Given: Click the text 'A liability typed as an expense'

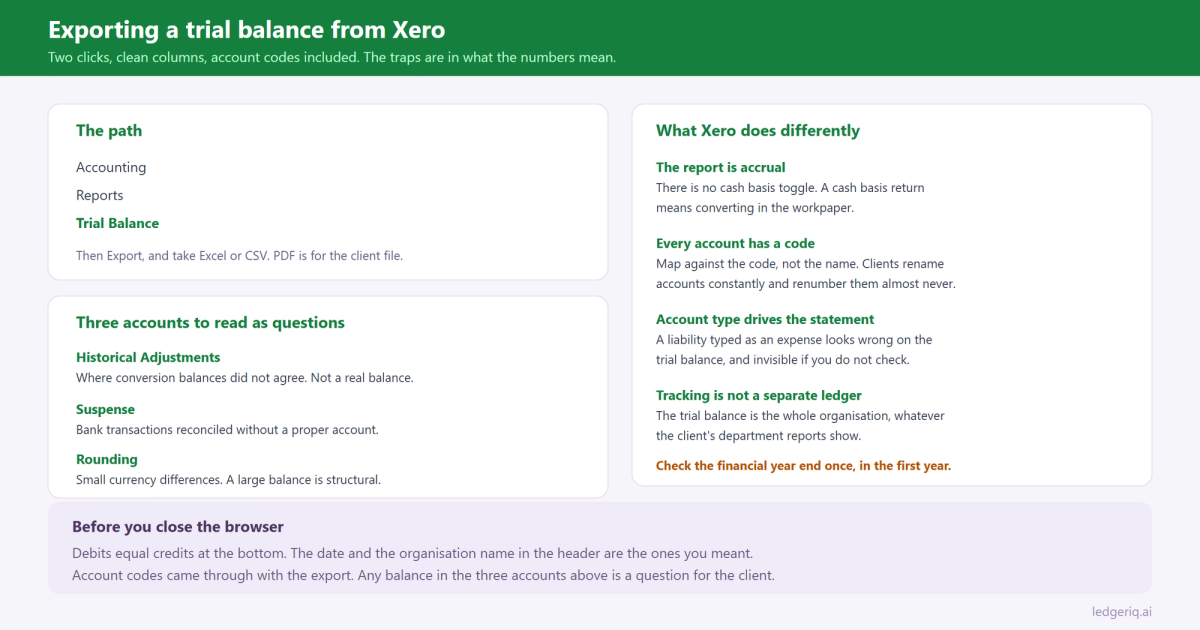Looking at the screenshot, I should (x=794, y=350).
